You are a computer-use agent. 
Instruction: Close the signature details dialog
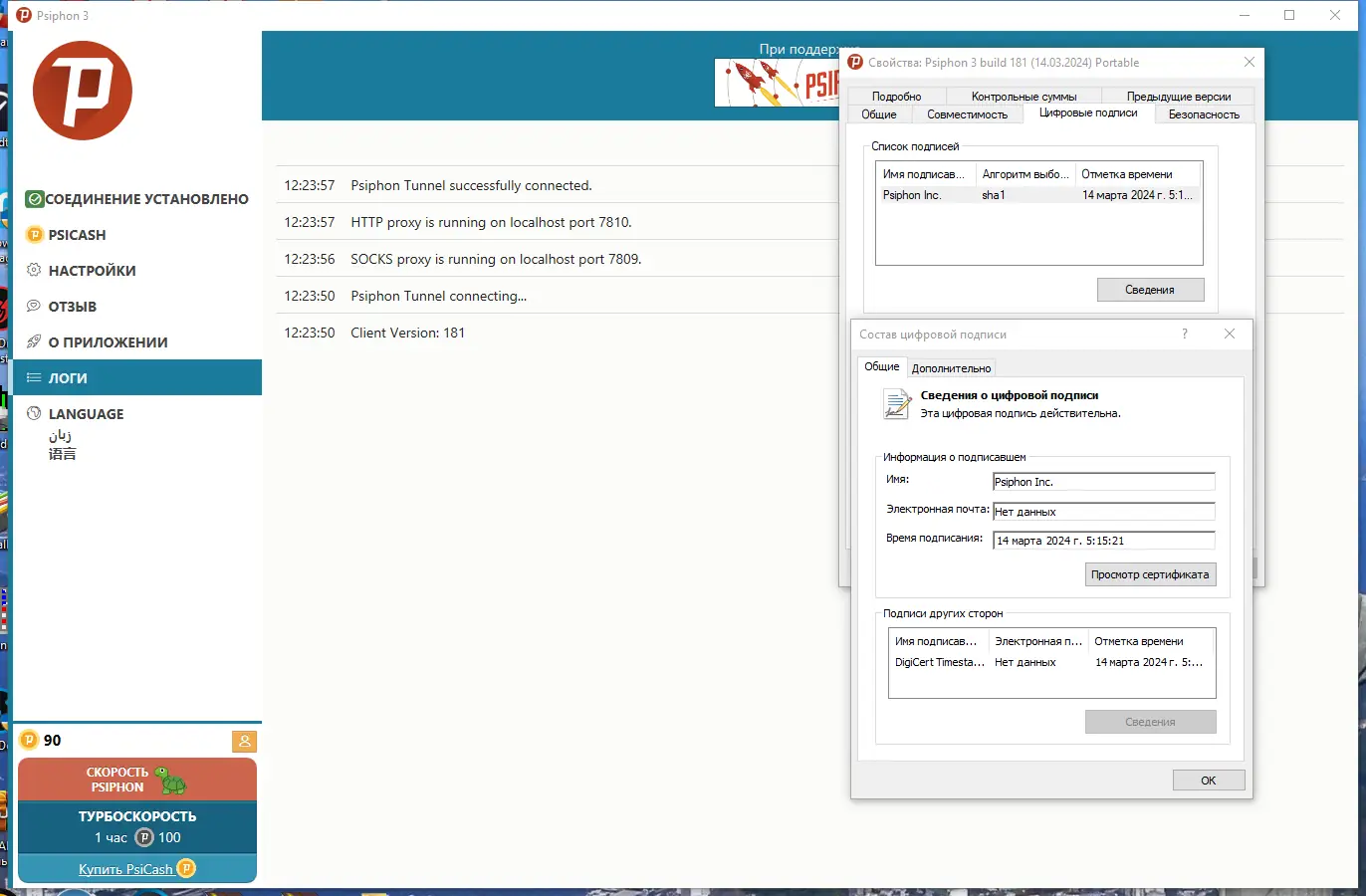(1230, 334)
